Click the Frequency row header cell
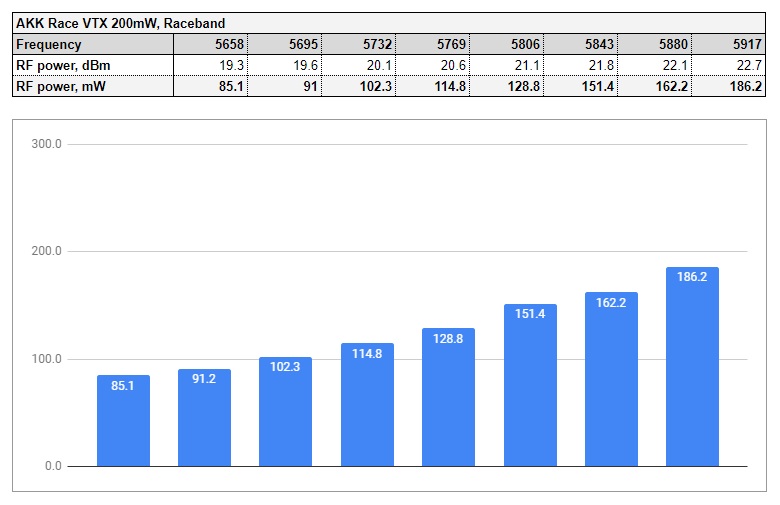This screenshot has width=780, height=505. coord(93,44)
